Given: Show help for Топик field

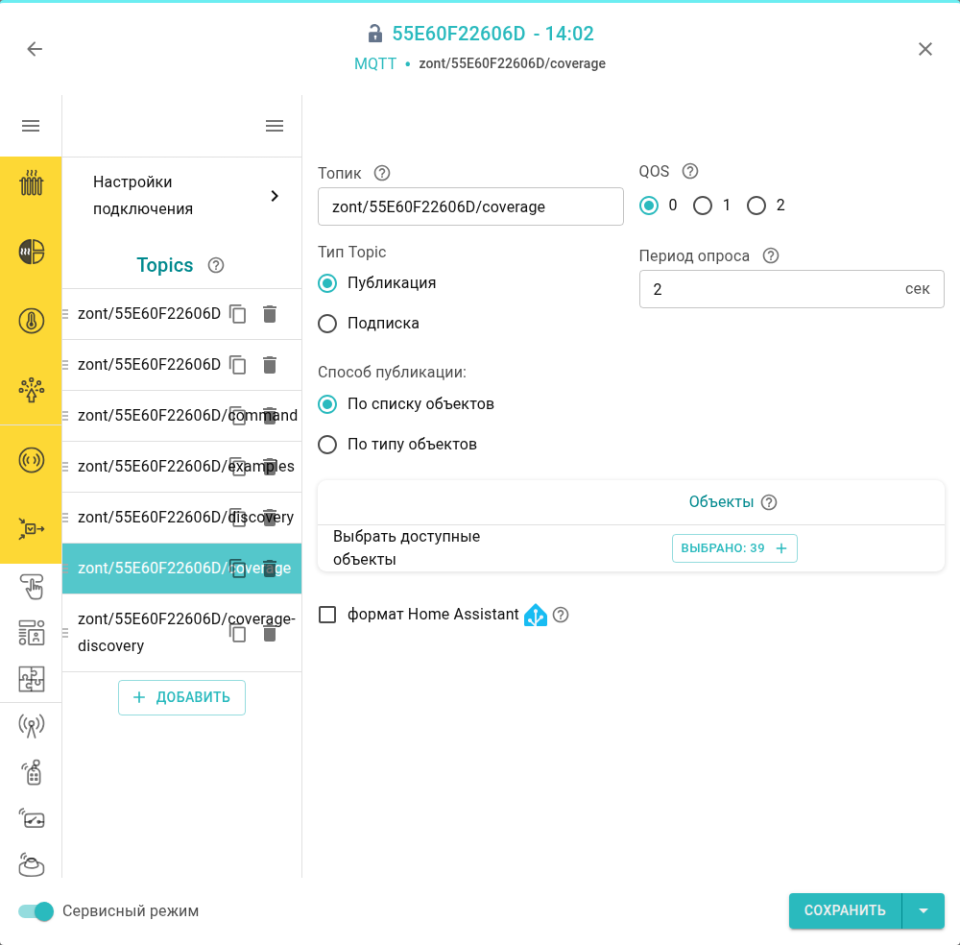Looking at the screenshot, I should click(x=382, y=173).
